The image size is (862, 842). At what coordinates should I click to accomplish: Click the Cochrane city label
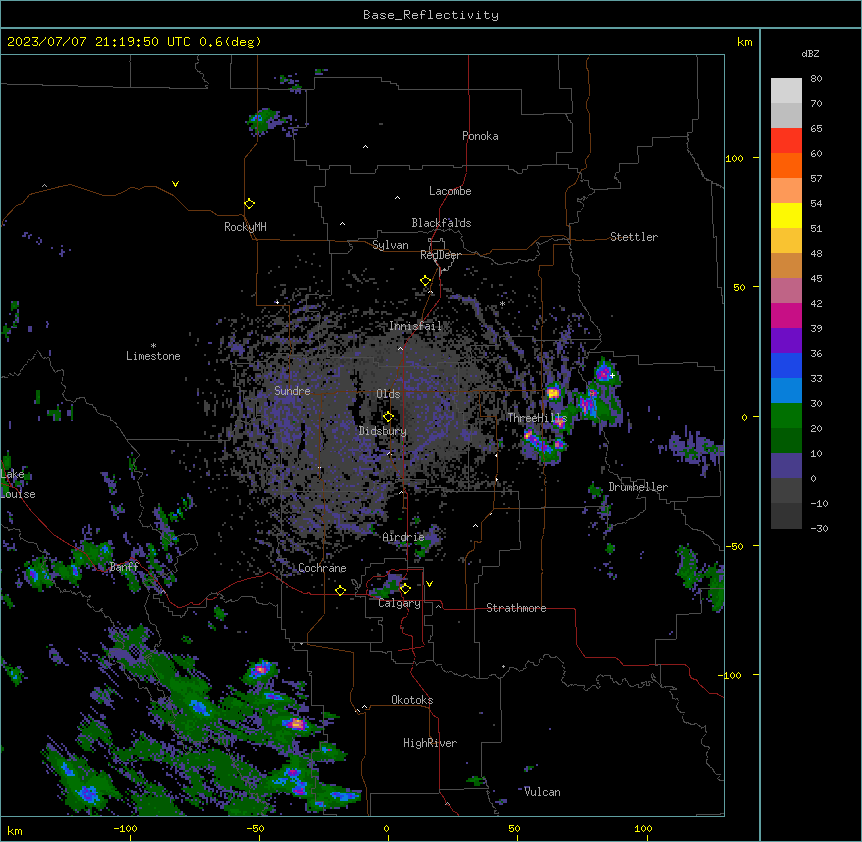coord(322,568)
